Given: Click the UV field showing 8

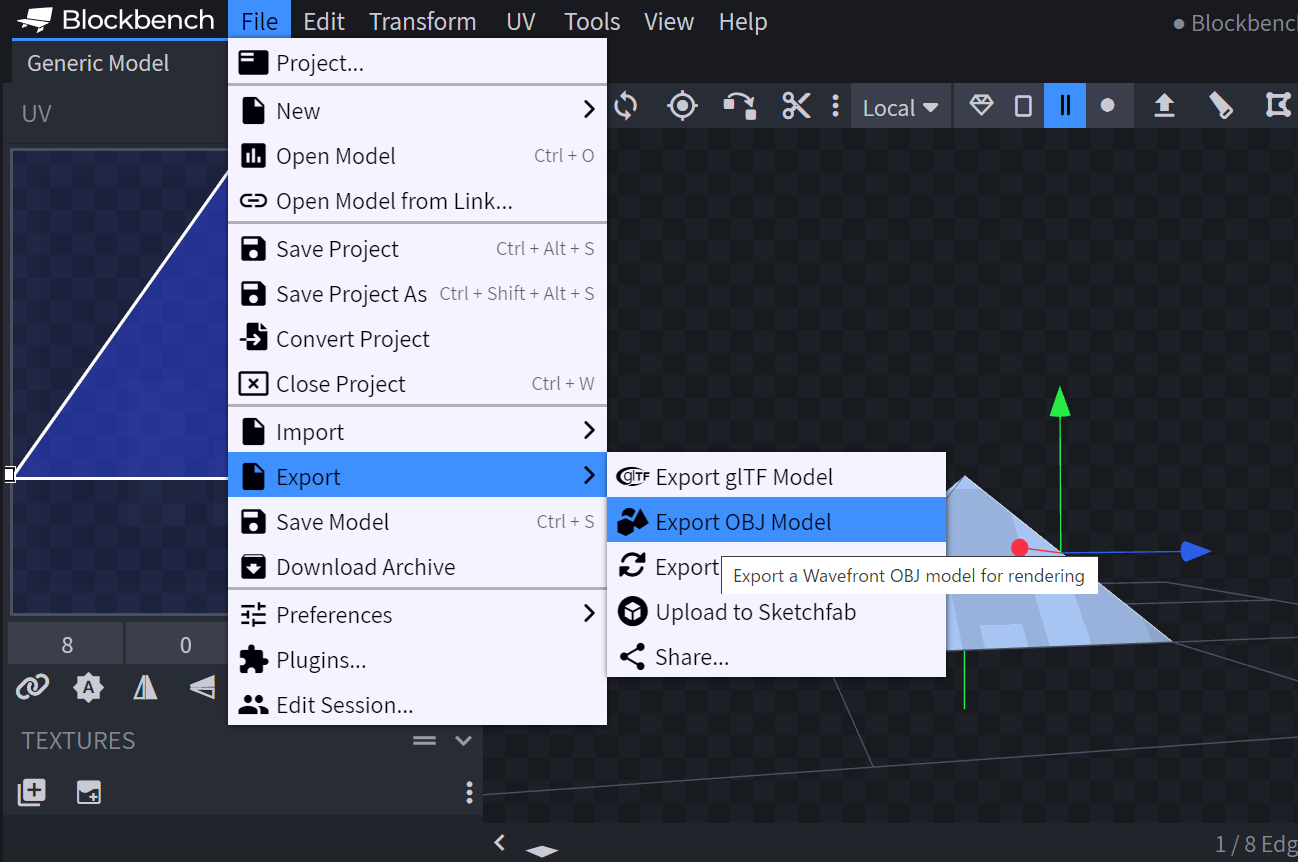Looking at the screenshot, I should [66, 644].
